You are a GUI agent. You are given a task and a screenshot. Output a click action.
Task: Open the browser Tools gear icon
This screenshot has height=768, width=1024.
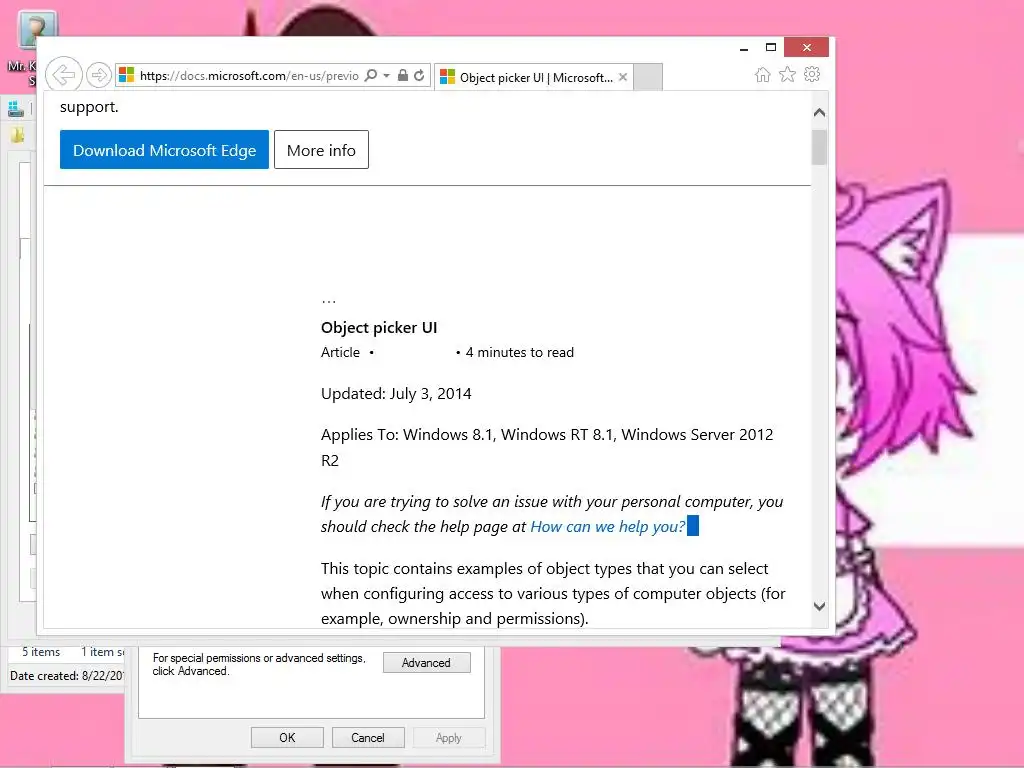(812, 74)
